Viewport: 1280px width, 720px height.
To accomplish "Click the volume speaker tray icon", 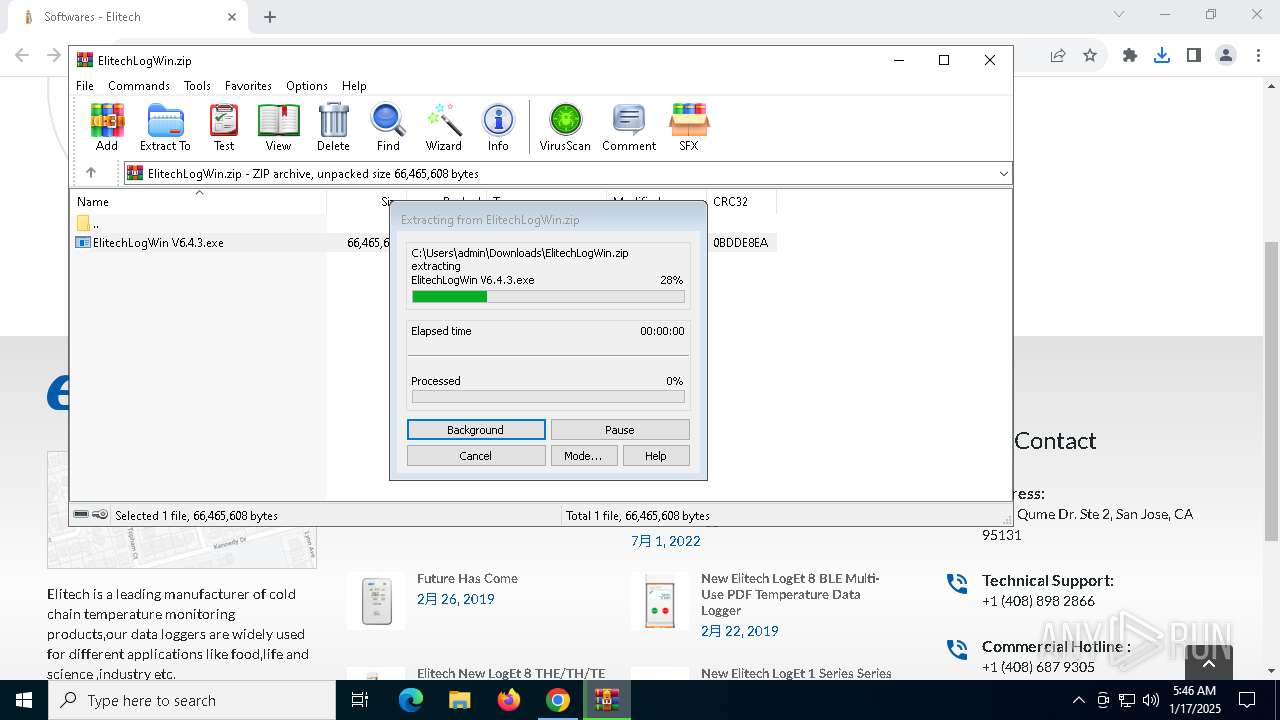I will [1151, 700].
